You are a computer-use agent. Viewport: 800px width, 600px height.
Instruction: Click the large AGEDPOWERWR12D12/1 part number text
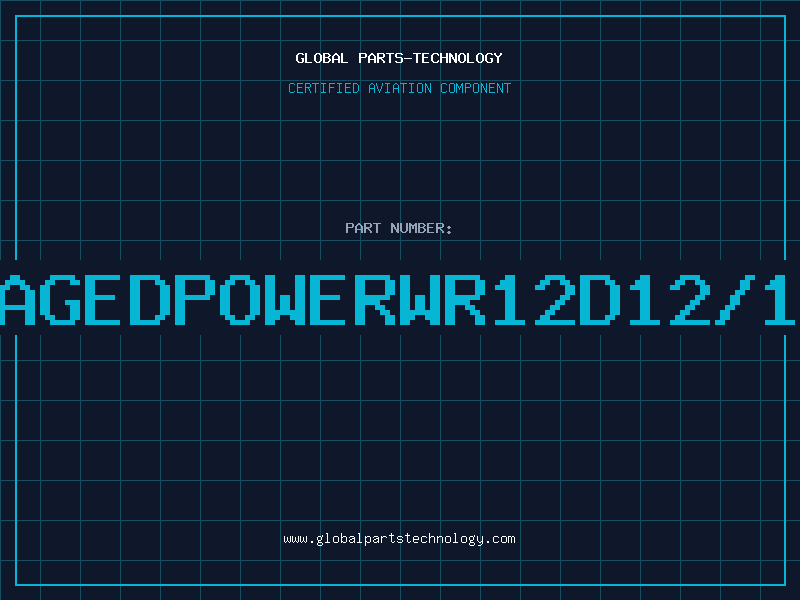tap(400, 299)
